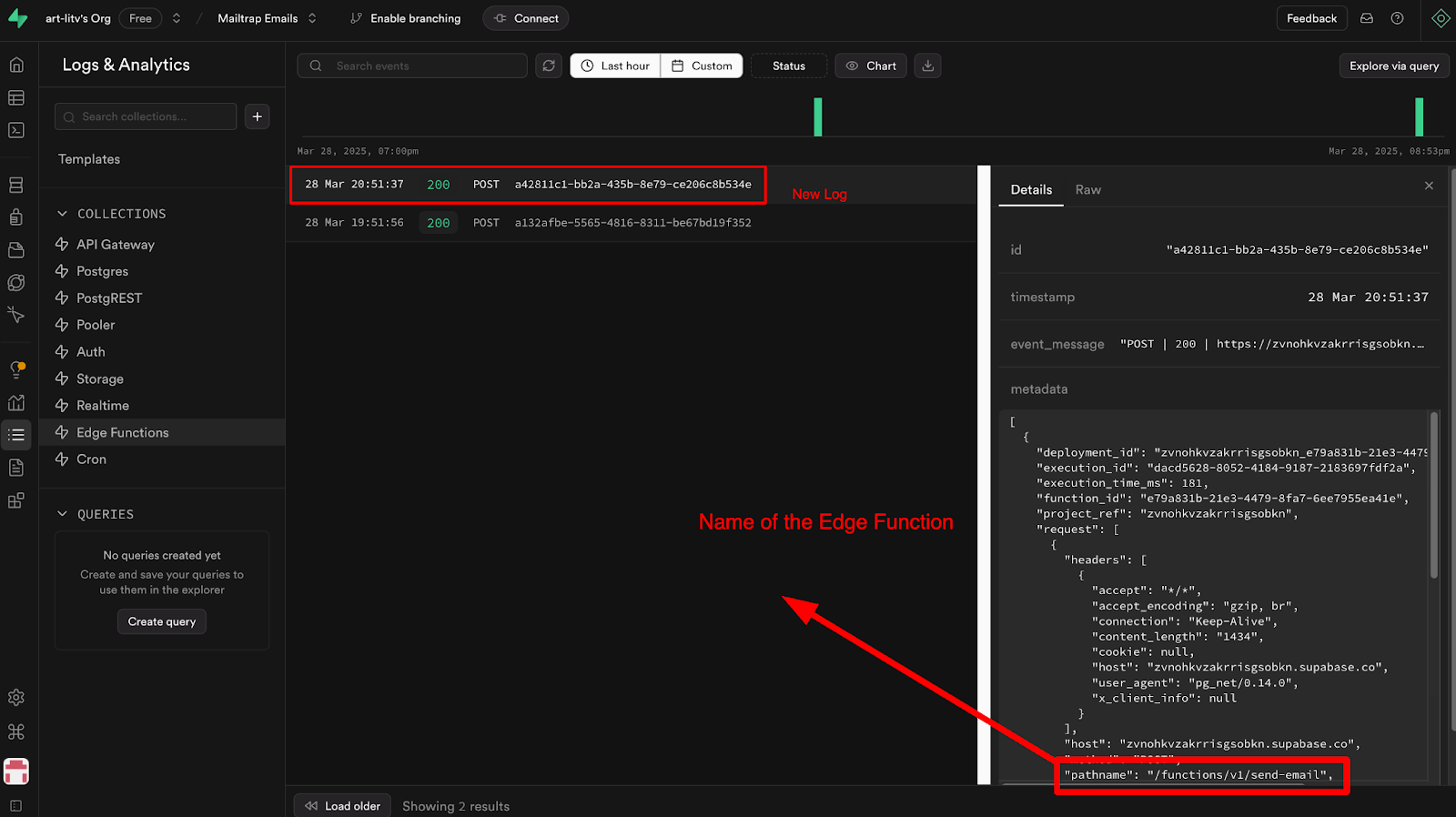Add a new collection with plus button
Viewport: 1456px width, 817px height.
(258, 116)
